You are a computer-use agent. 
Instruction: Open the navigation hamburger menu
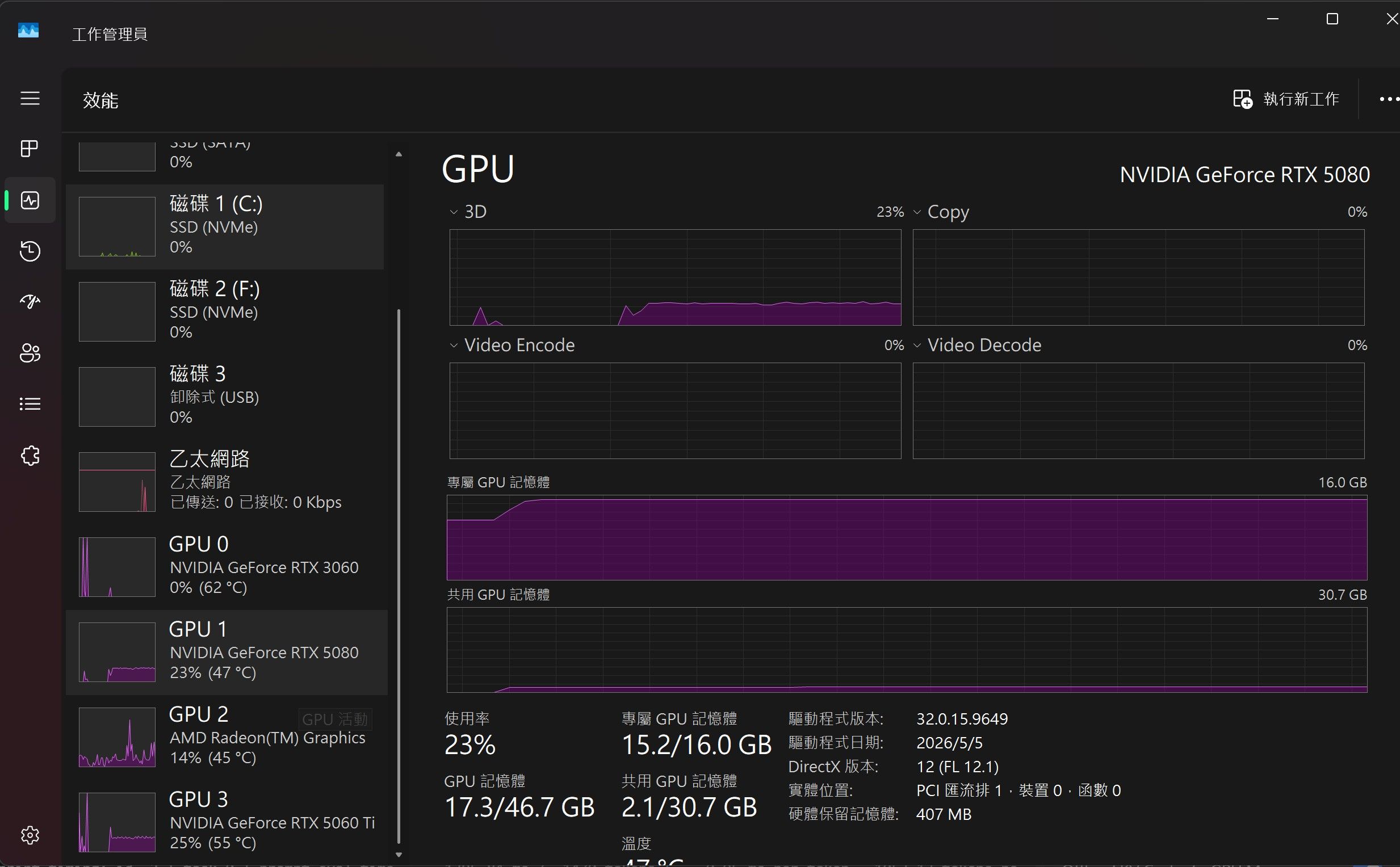click(30, 98)
